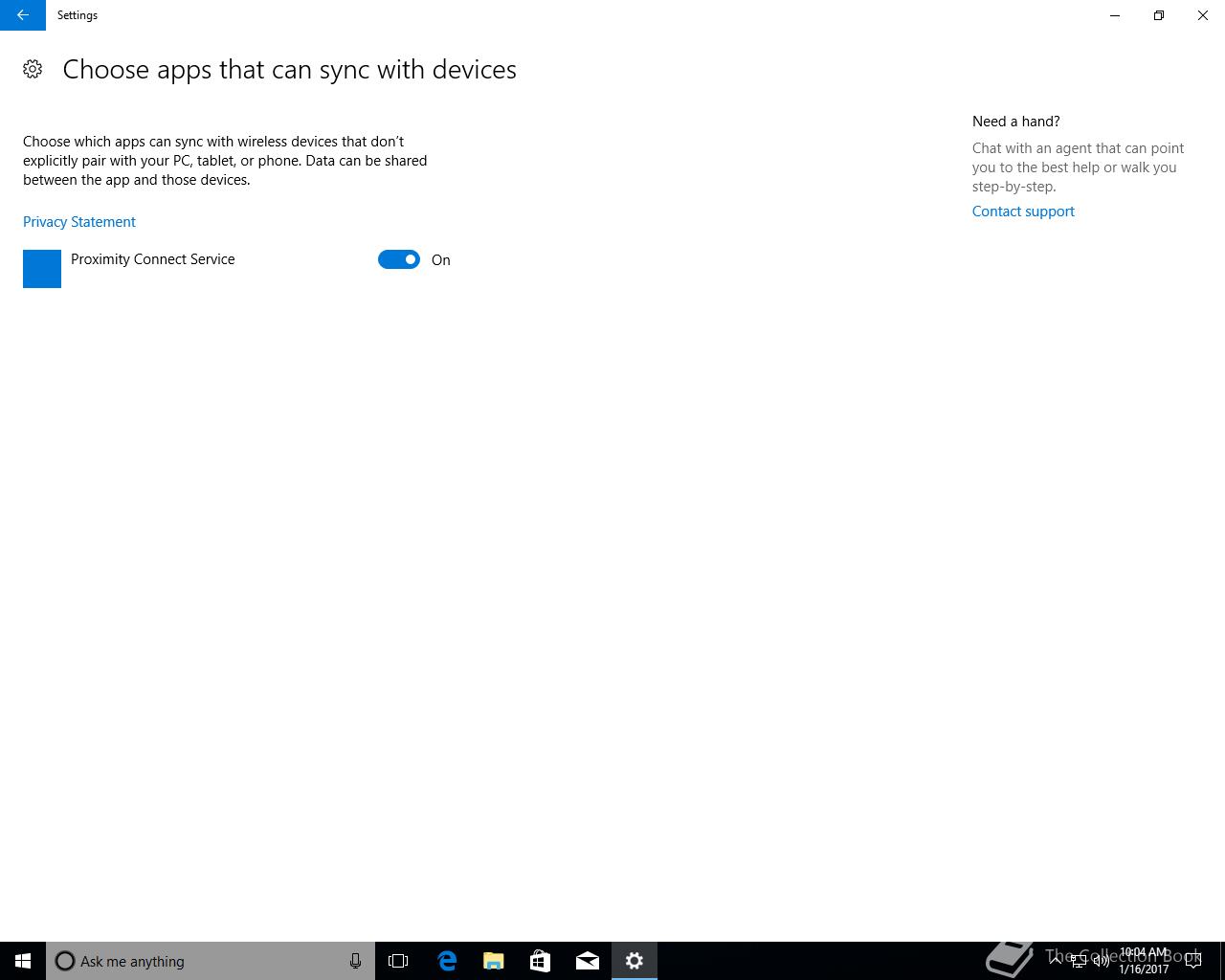Click the Settings gear icon beside the heading
Image resolution: width=1225 pixels, height=980 pixels.
pos(33,69)
